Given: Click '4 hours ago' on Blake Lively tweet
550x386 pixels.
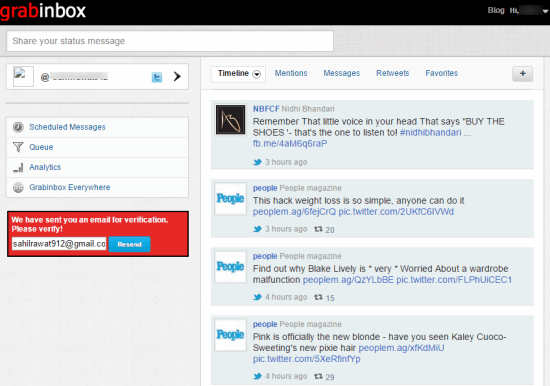Looking at the screenshot, I should [x=286, y=297].
